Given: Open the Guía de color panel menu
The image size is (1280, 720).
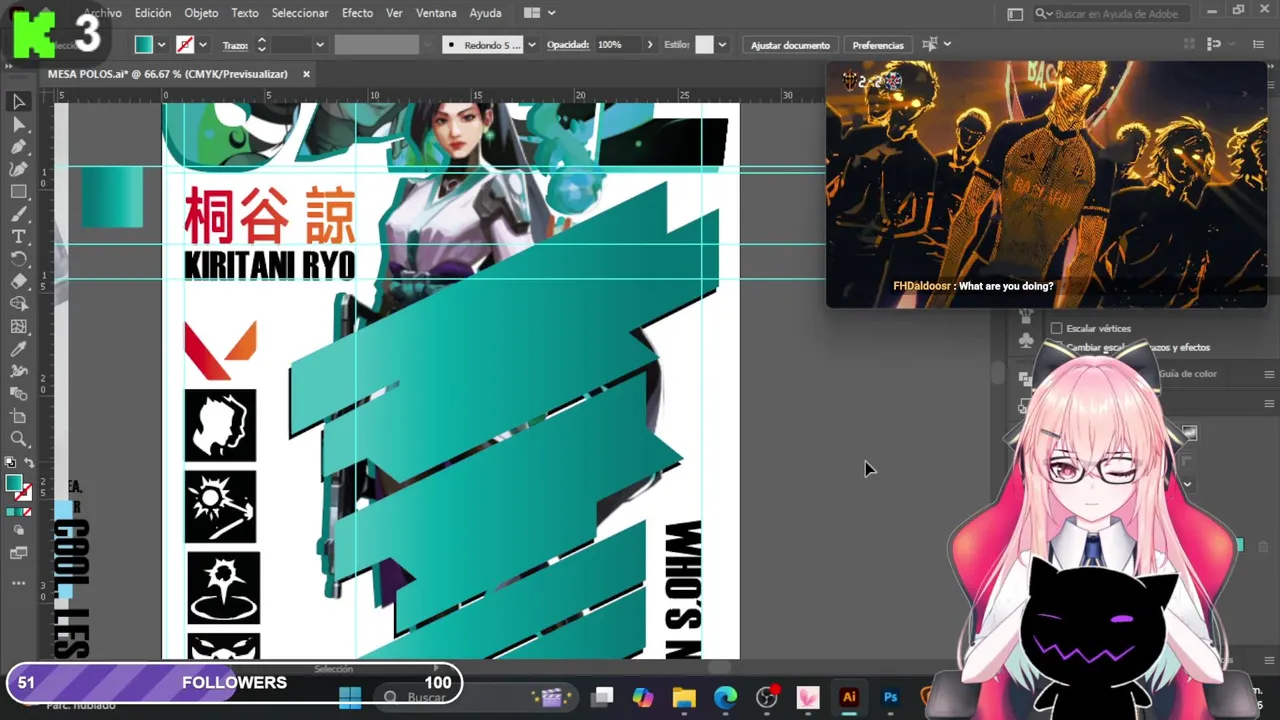Looking at the screenshot, I should coord(1269,374).
